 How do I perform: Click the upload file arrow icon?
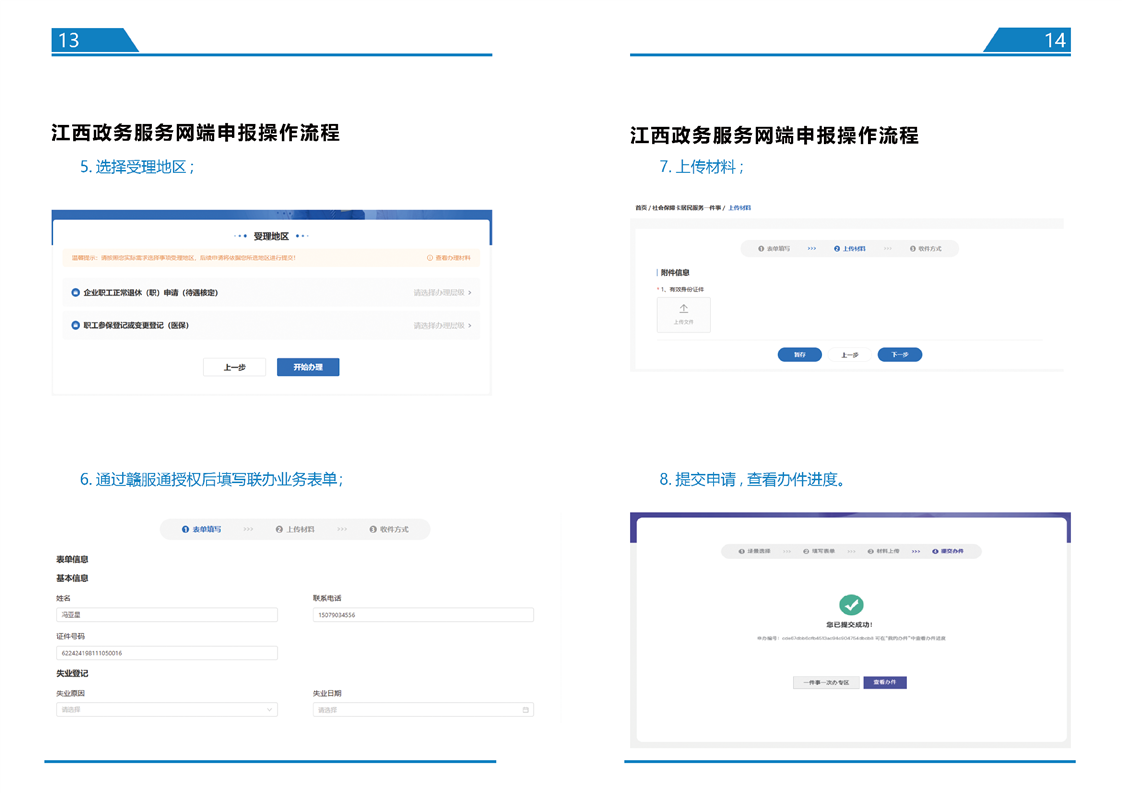point(684,310)
